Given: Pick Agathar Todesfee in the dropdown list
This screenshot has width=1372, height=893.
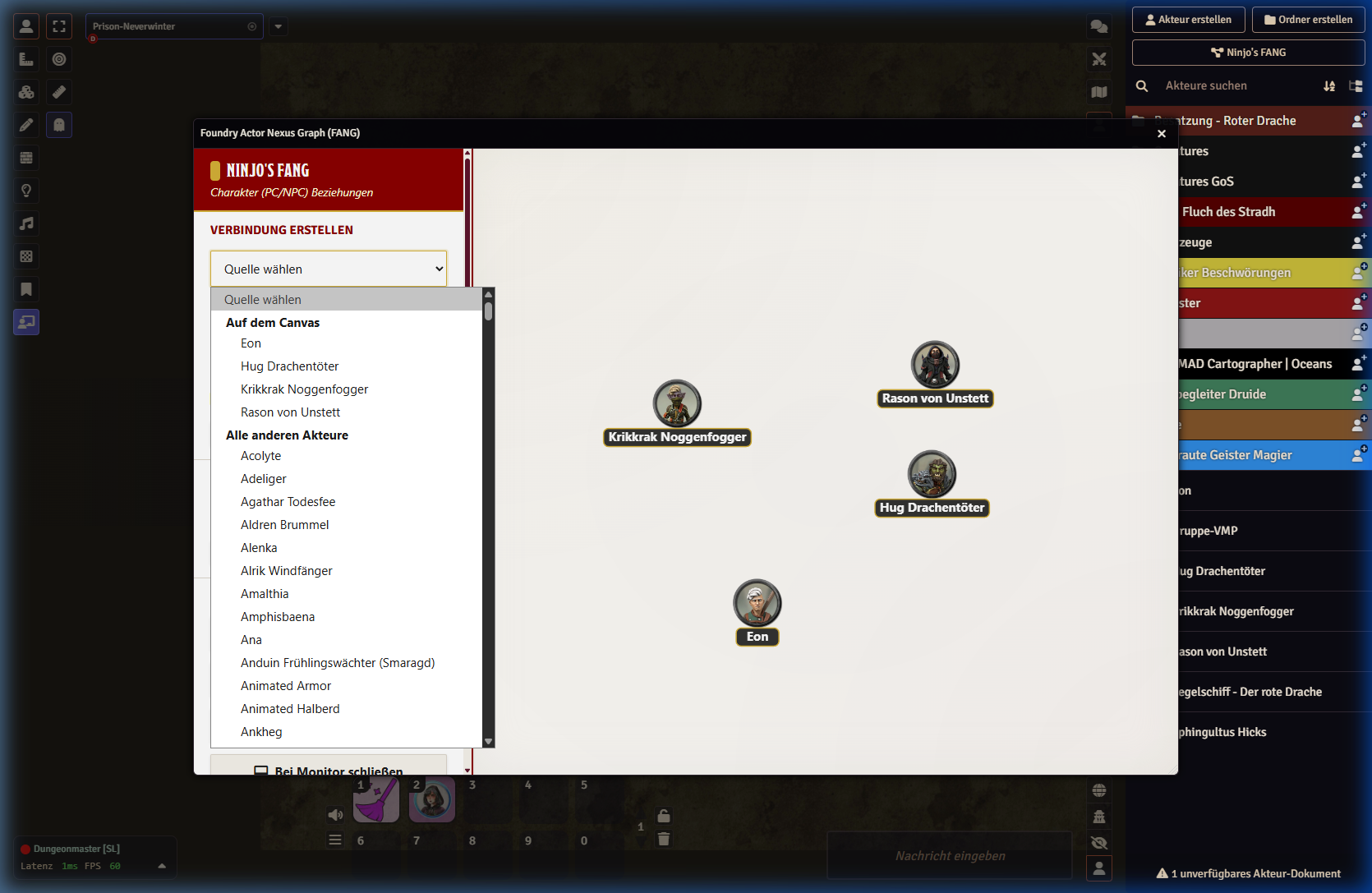Looking at the screenshot, I should point(288,502).
